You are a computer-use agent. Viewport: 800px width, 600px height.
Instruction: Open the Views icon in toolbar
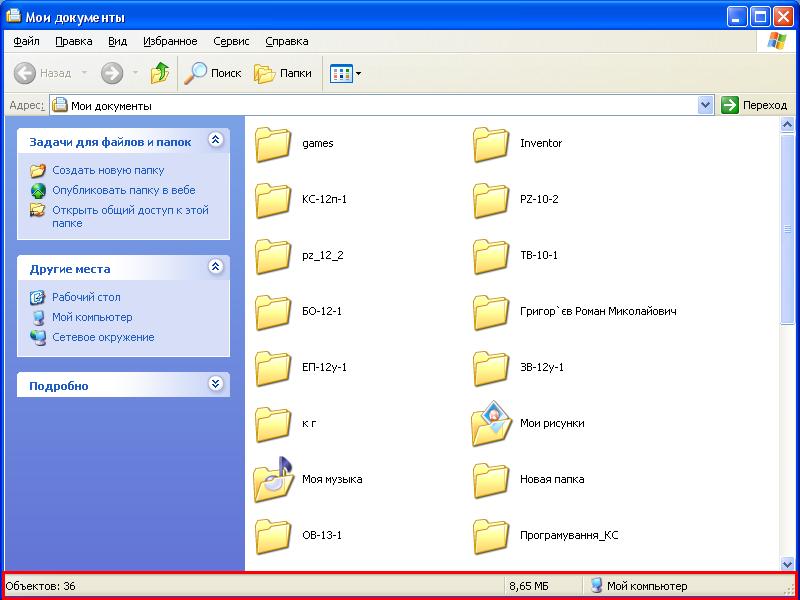pyautogui.click(x=341, y=73)
